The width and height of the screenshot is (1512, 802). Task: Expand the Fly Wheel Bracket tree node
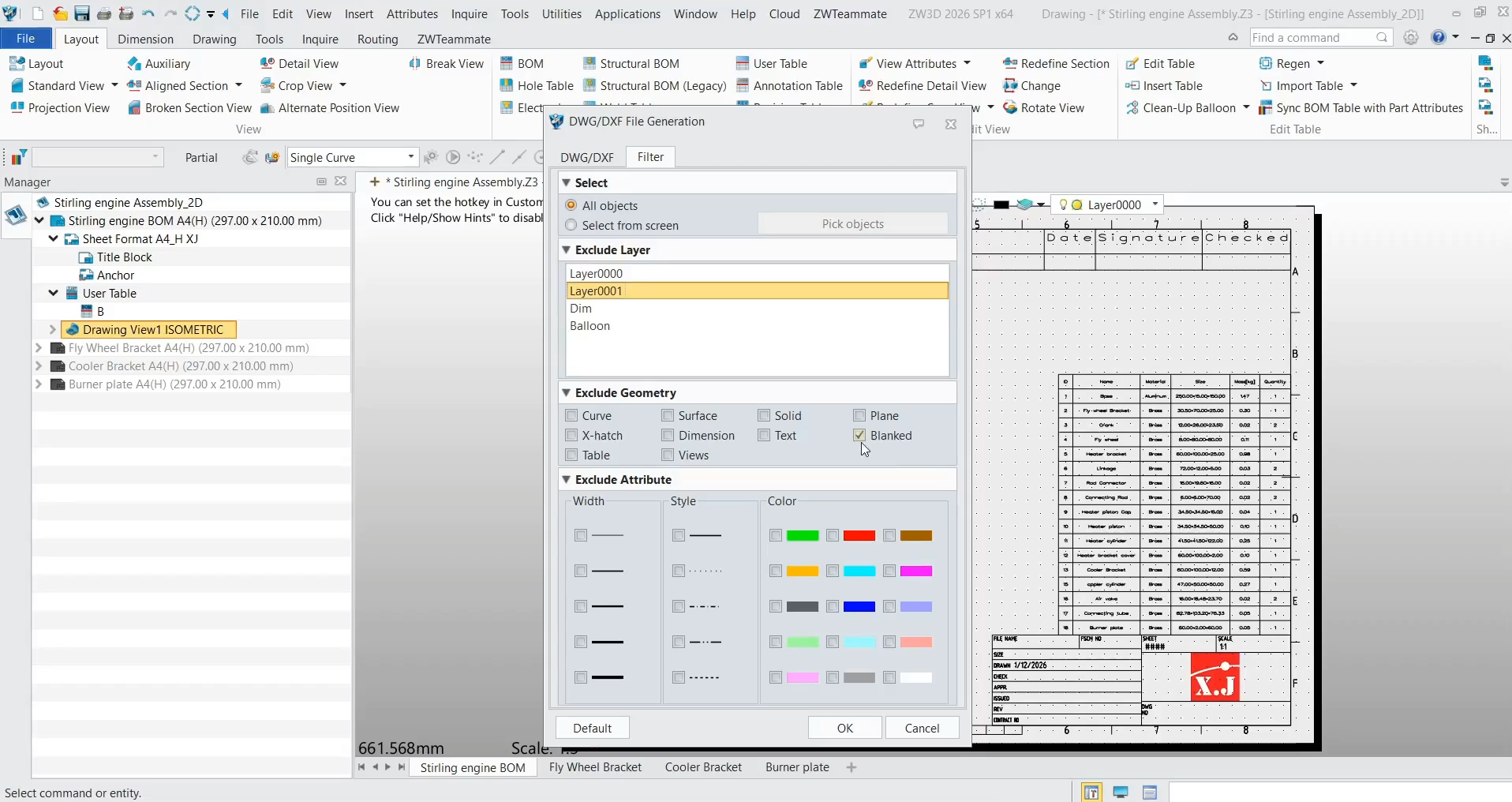(38, 348)
